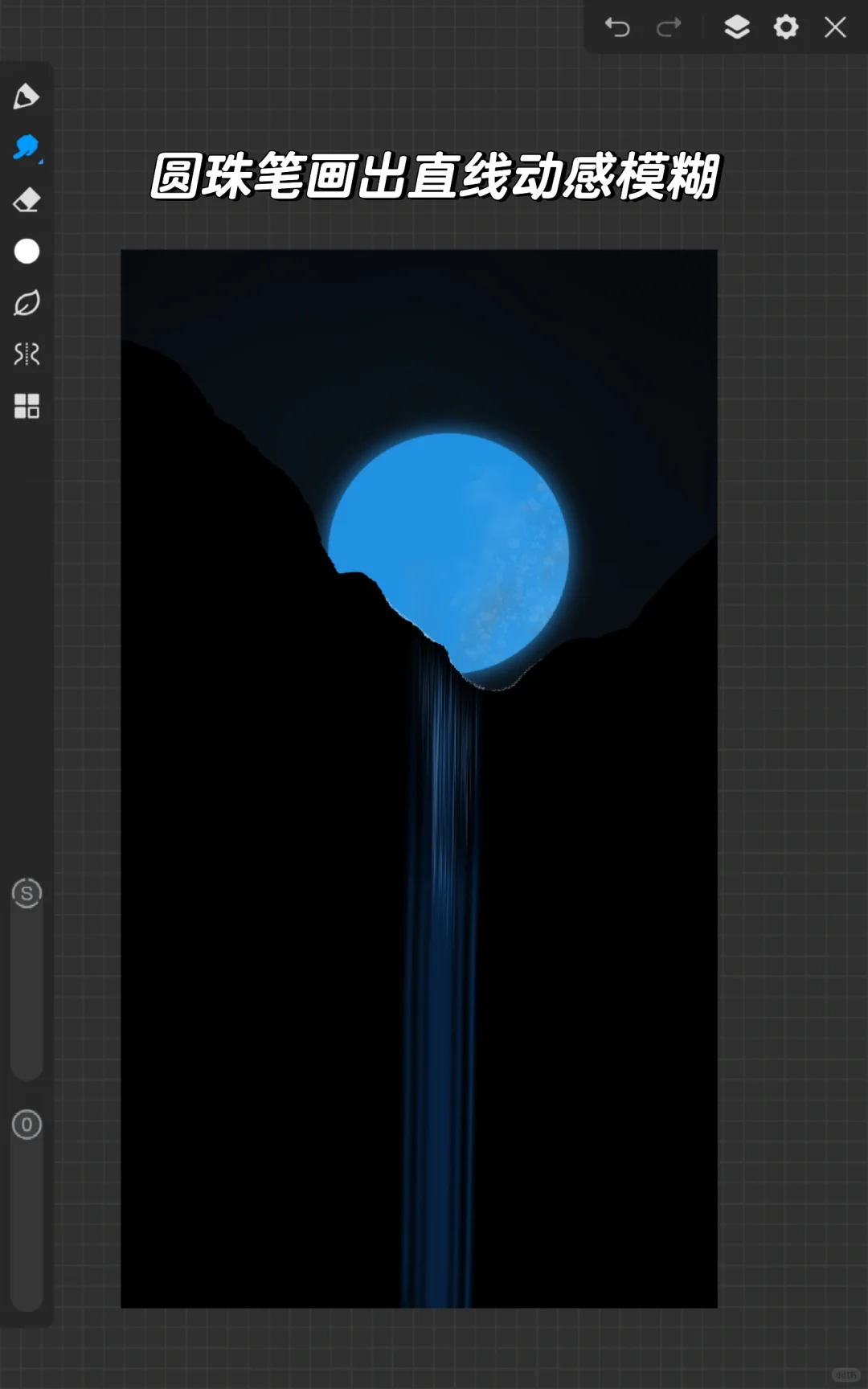Toggle the symmetry tool
Viewport: 868px width, 1389px height.
27,354
